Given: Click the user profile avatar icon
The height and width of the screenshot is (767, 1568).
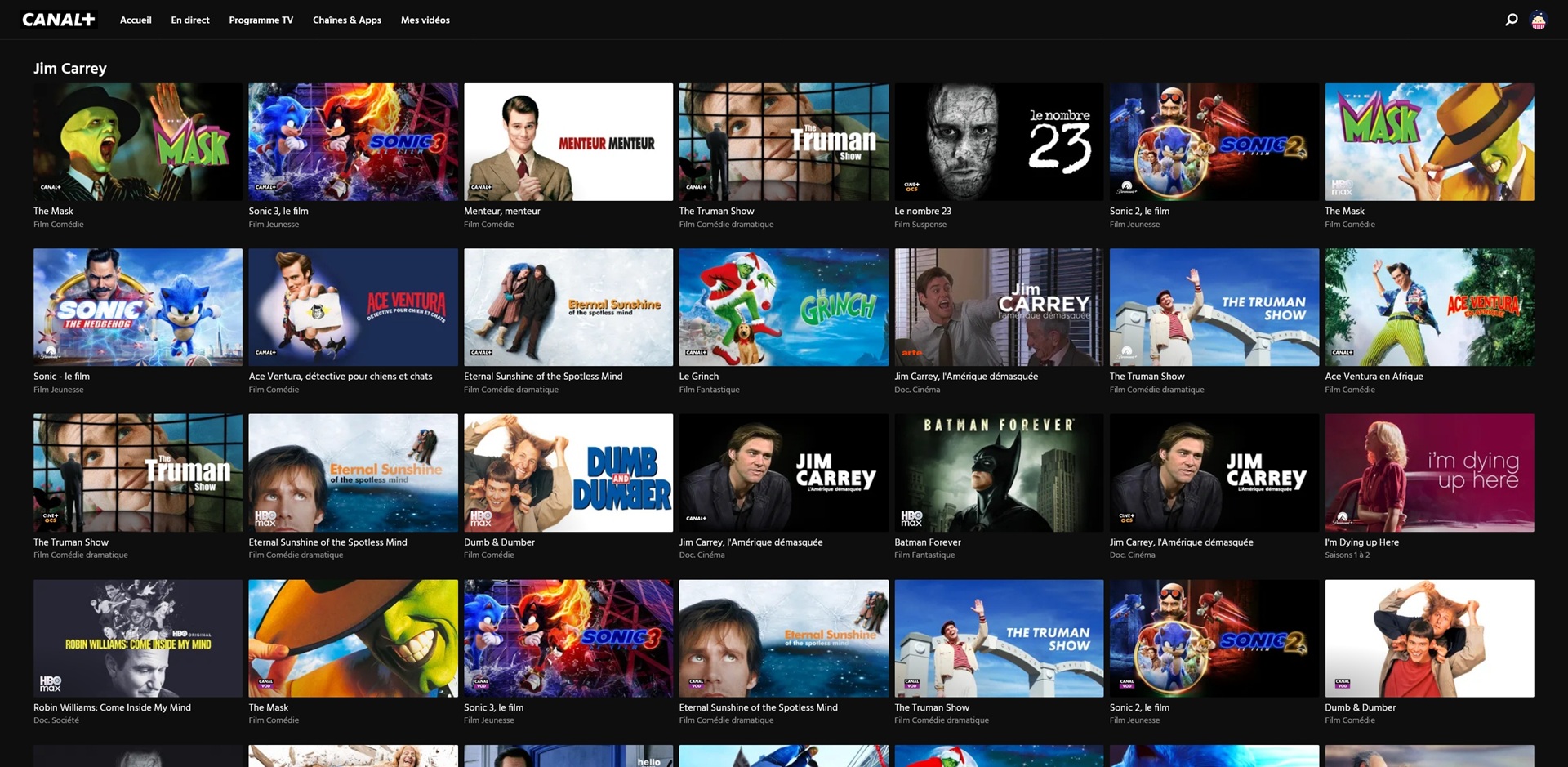Looking at the screenshot, I should [x=1539, y=20].
